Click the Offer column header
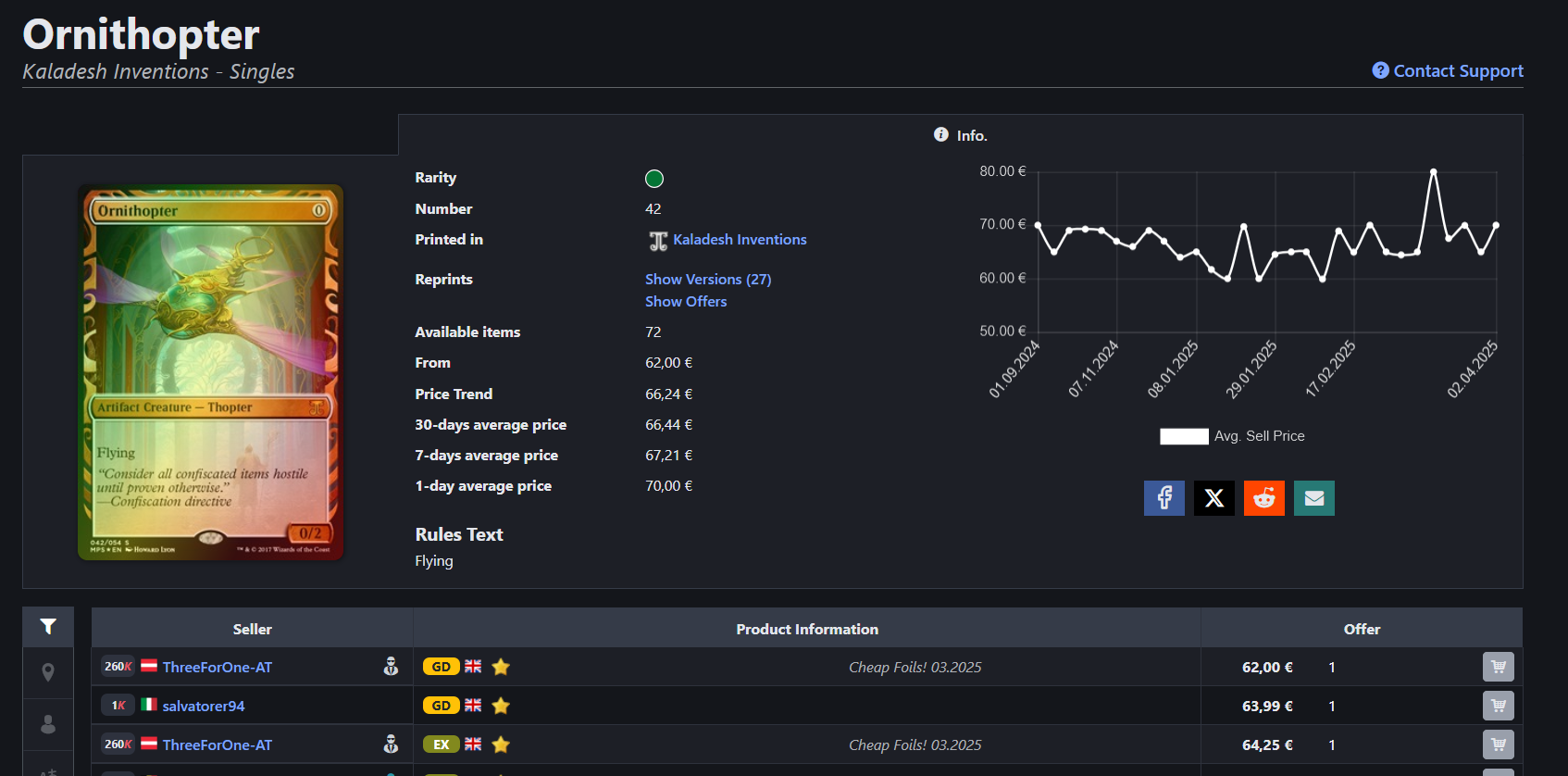 pos(1362,629)
